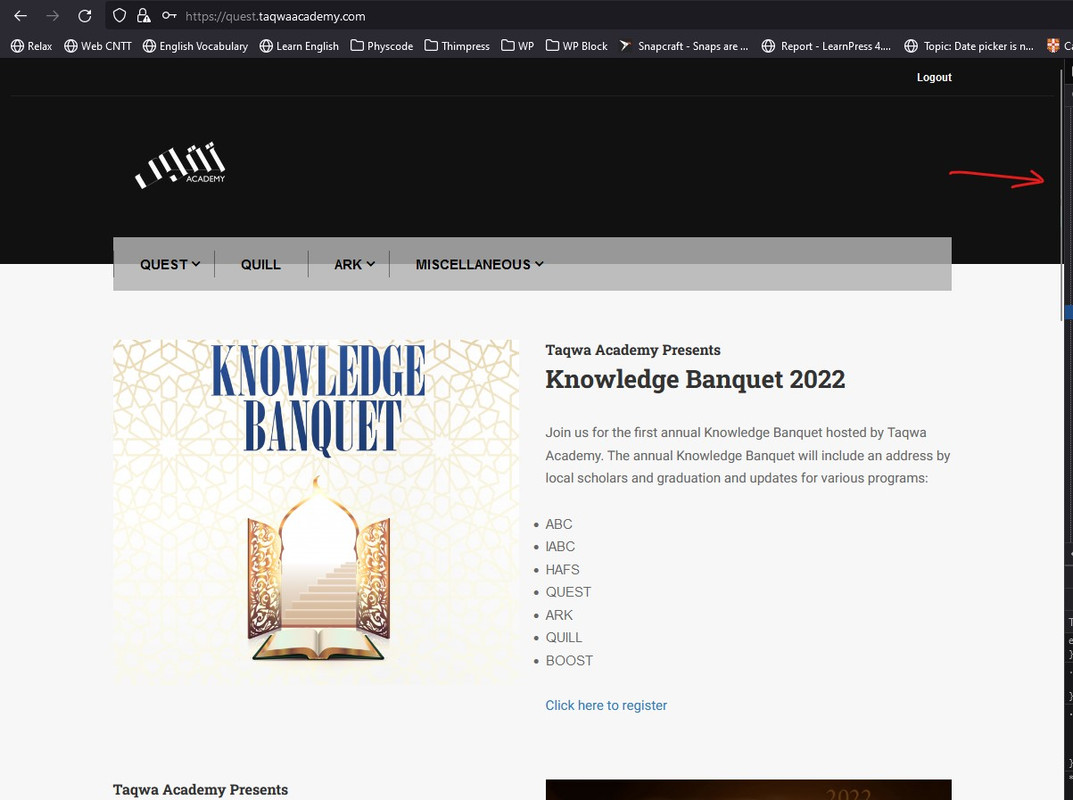
Task: Click the BOOST list item
Action: tap(569, 660)
